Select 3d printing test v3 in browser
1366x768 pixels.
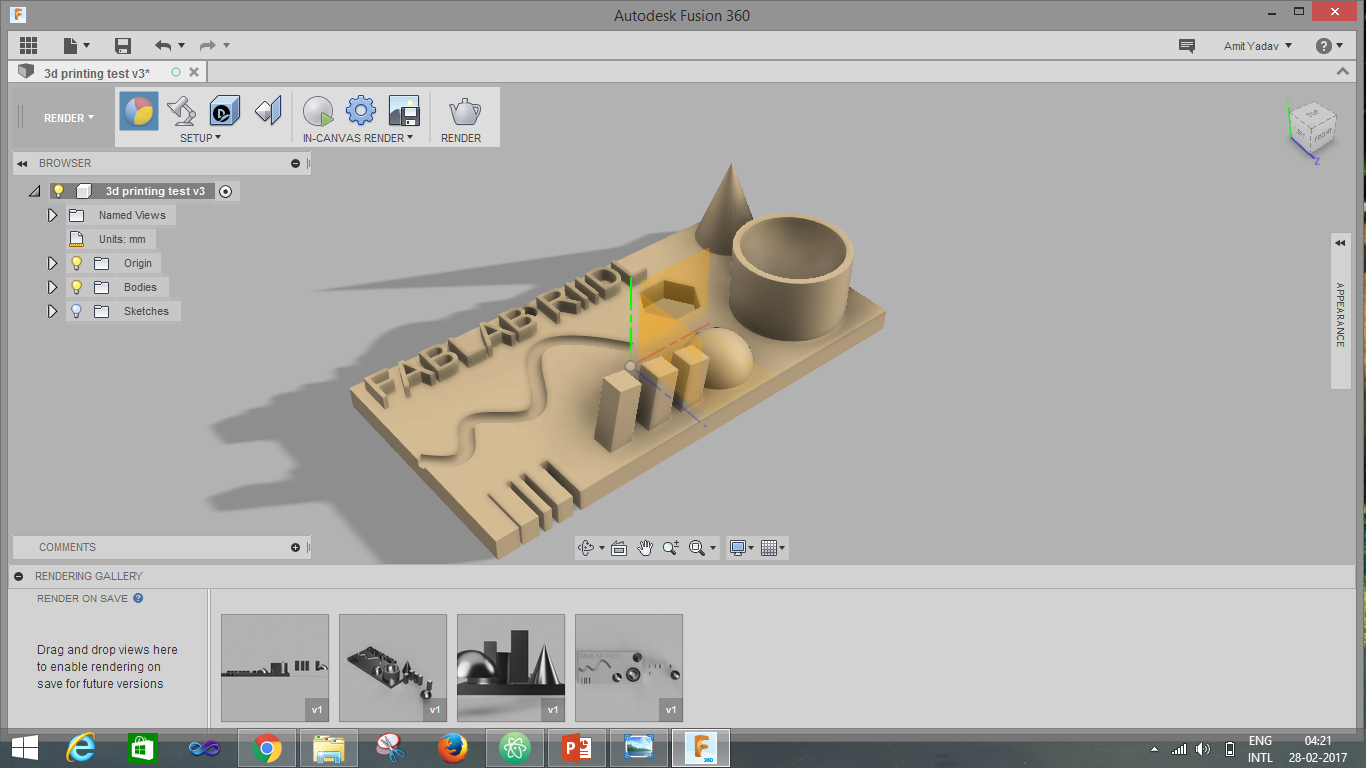(x=155, y=191)
